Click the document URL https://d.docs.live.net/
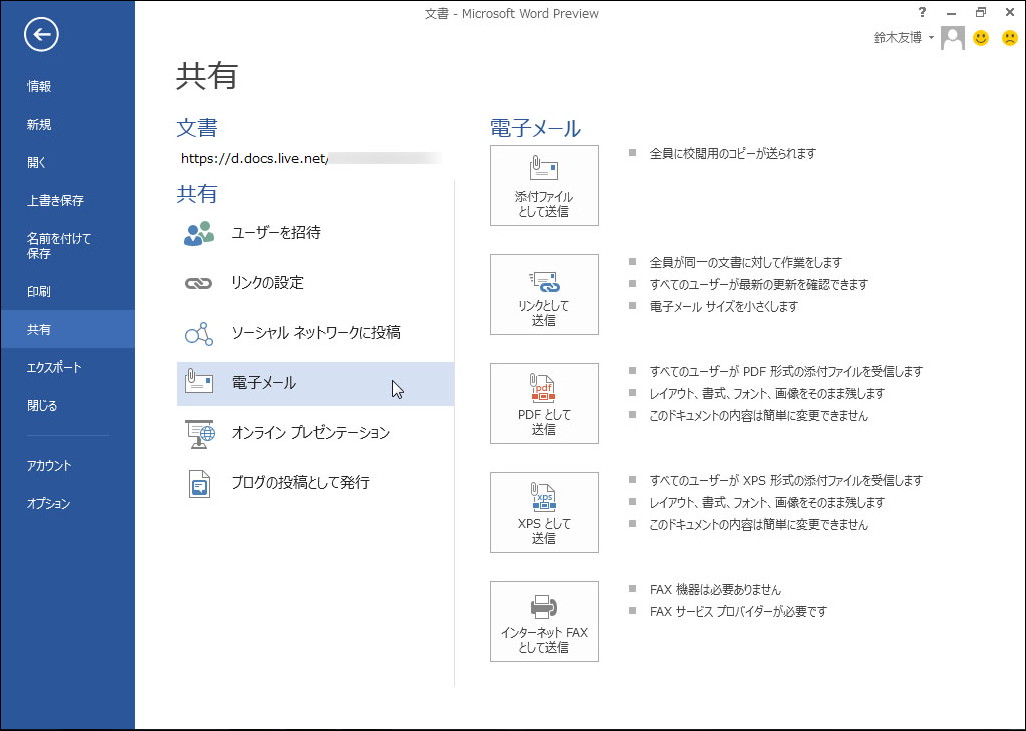This screenshot has width=1026, height=731. point(254,158)
